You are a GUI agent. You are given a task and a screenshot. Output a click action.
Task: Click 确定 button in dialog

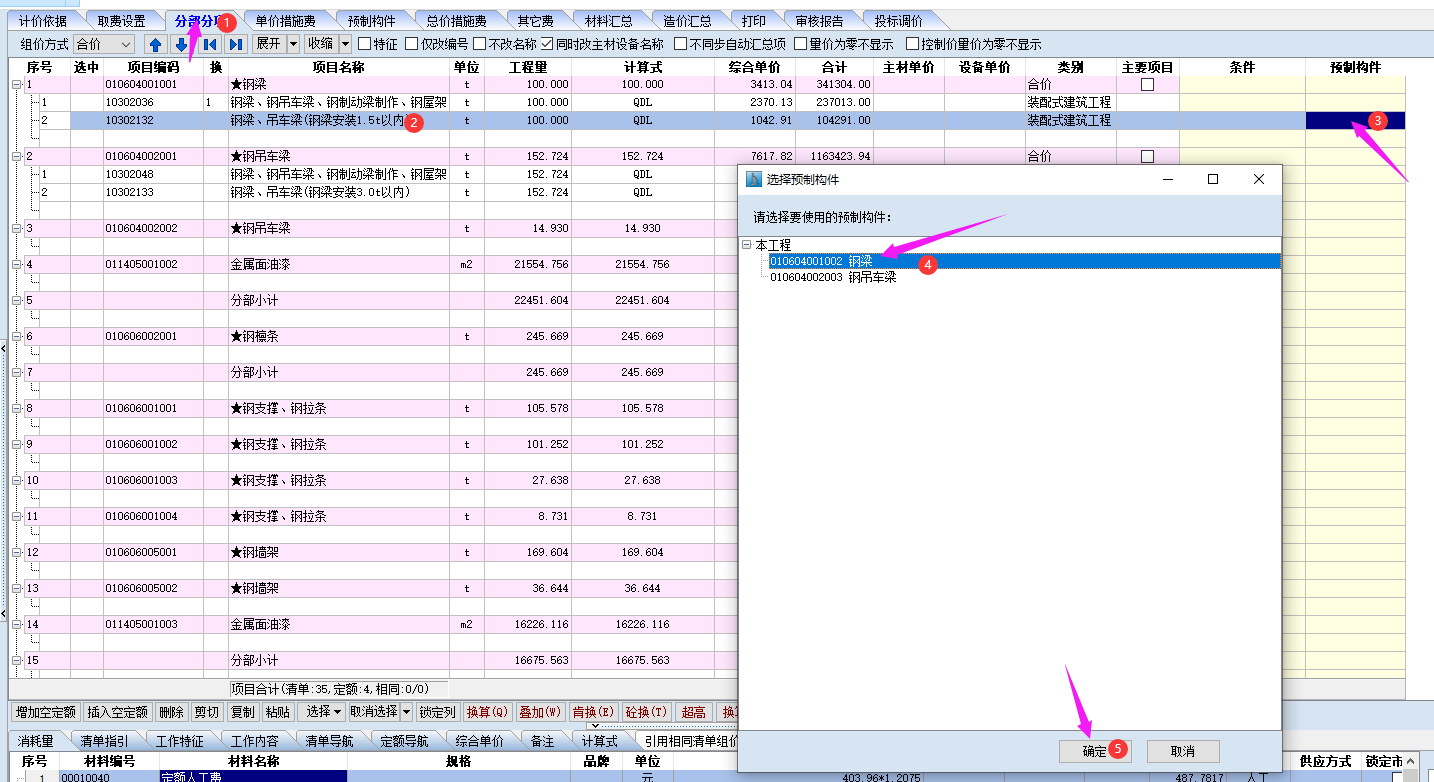tap(1095, 751)
